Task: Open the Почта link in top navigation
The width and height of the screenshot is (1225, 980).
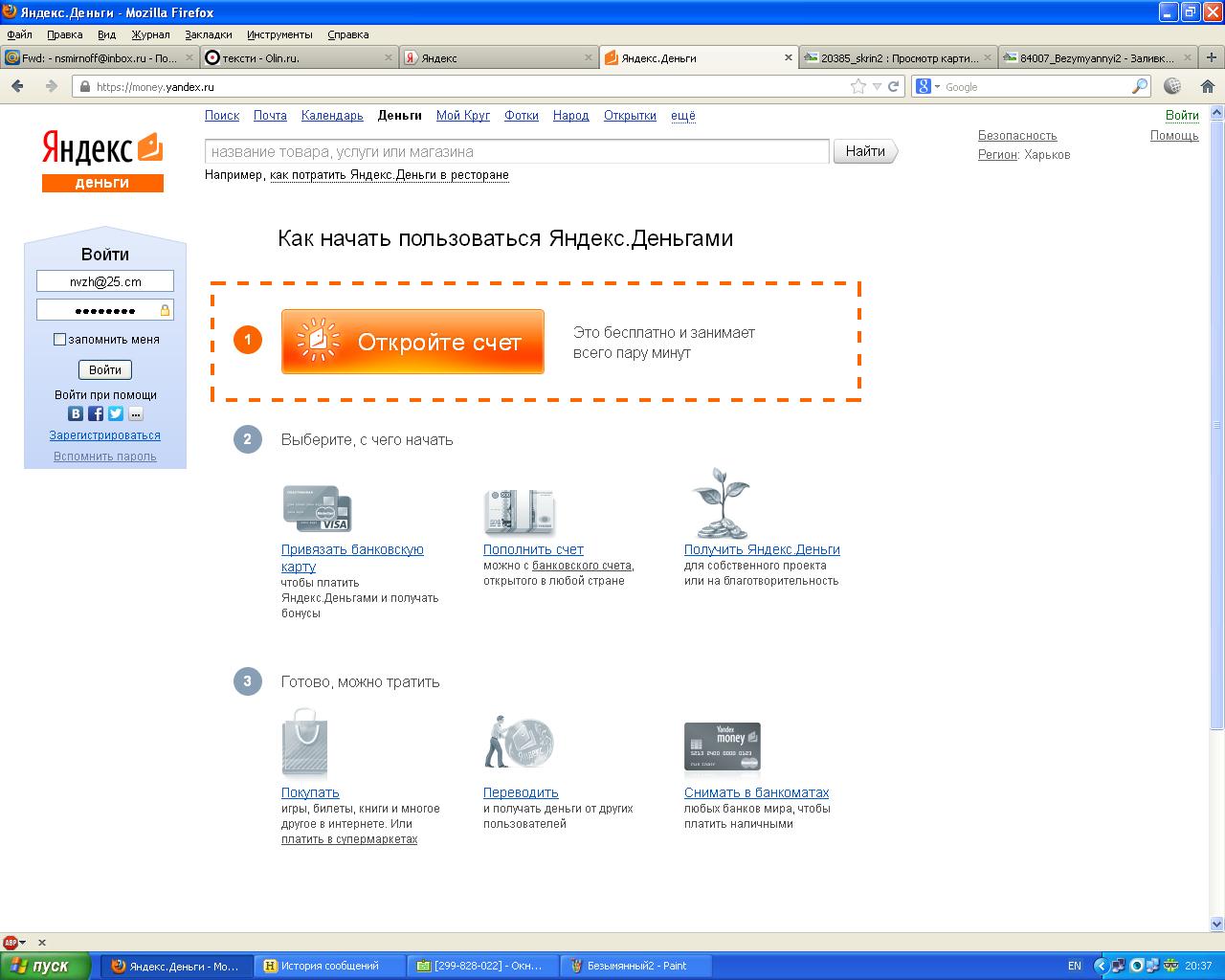Action: click(x=270, y=115)
